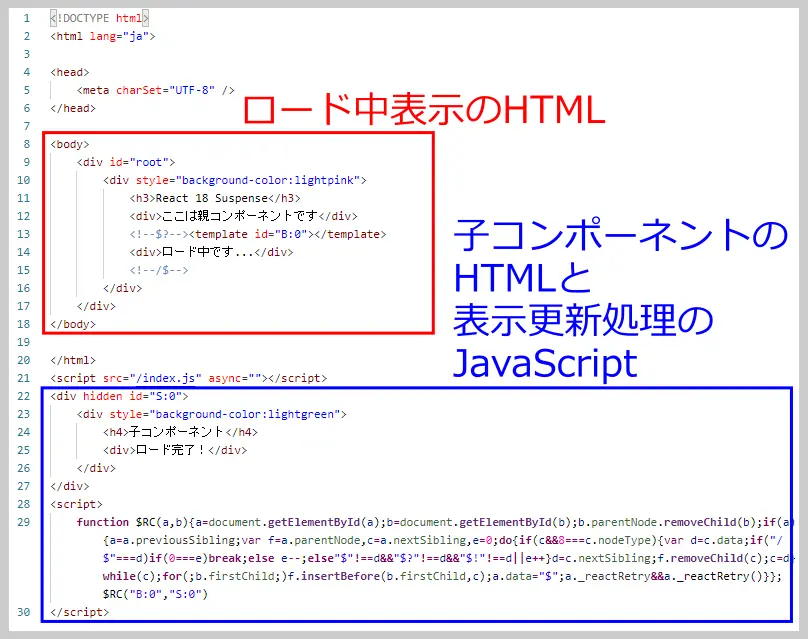Click the ここは親コンポーネントです div line
This screenshot has height=639, width=808.
[x=243, y=216]
